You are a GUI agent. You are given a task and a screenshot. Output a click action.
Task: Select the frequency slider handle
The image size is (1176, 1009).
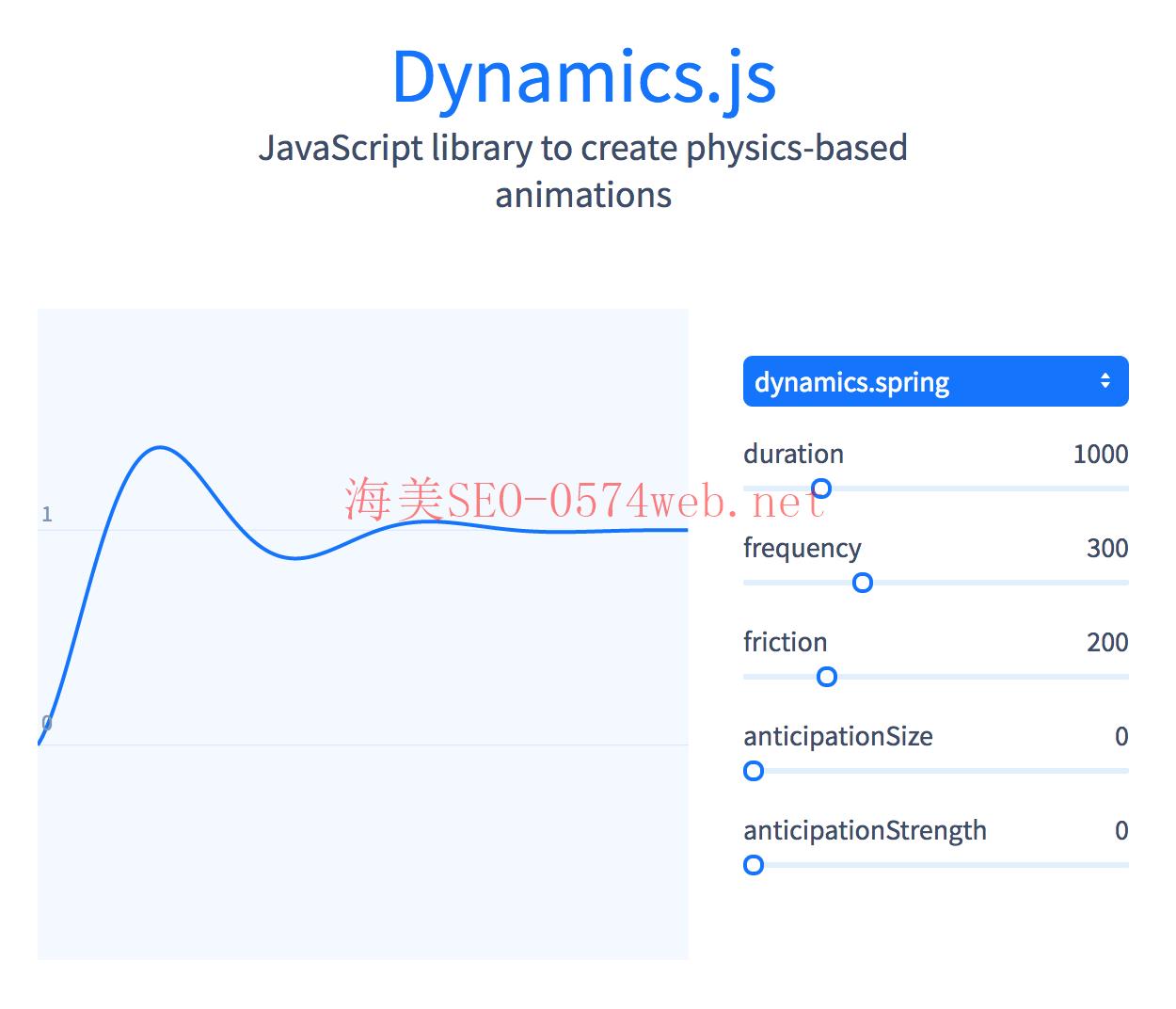tap(863, 584)
